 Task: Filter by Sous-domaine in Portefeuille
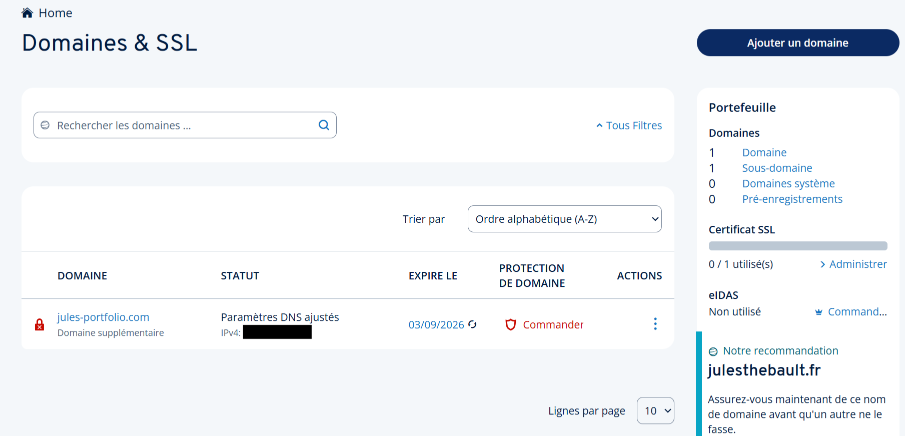[776, 168]
